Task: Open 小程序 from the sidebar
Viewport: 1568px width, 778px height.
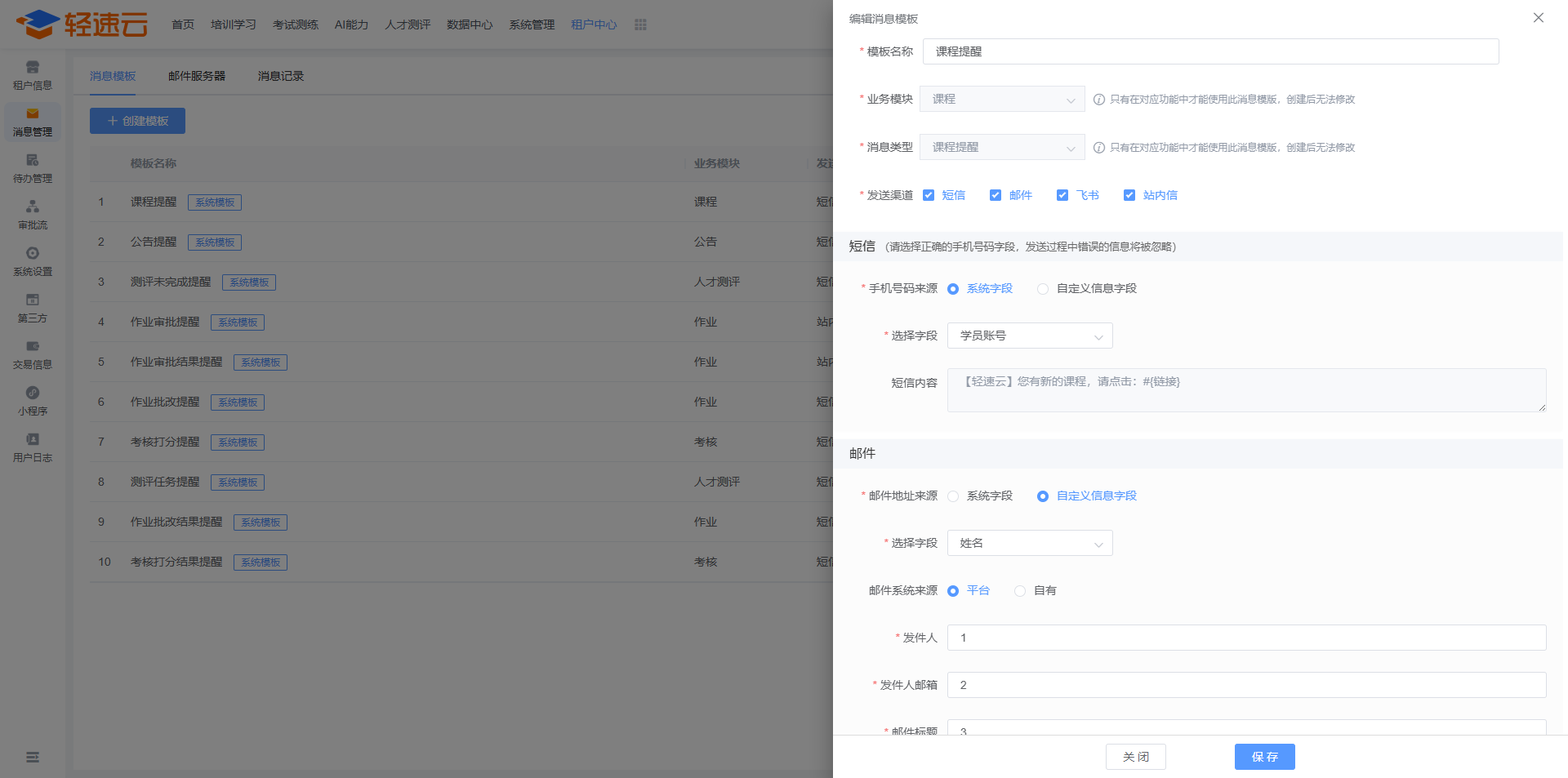Action: pyautogui.click(x=33, y=394)
